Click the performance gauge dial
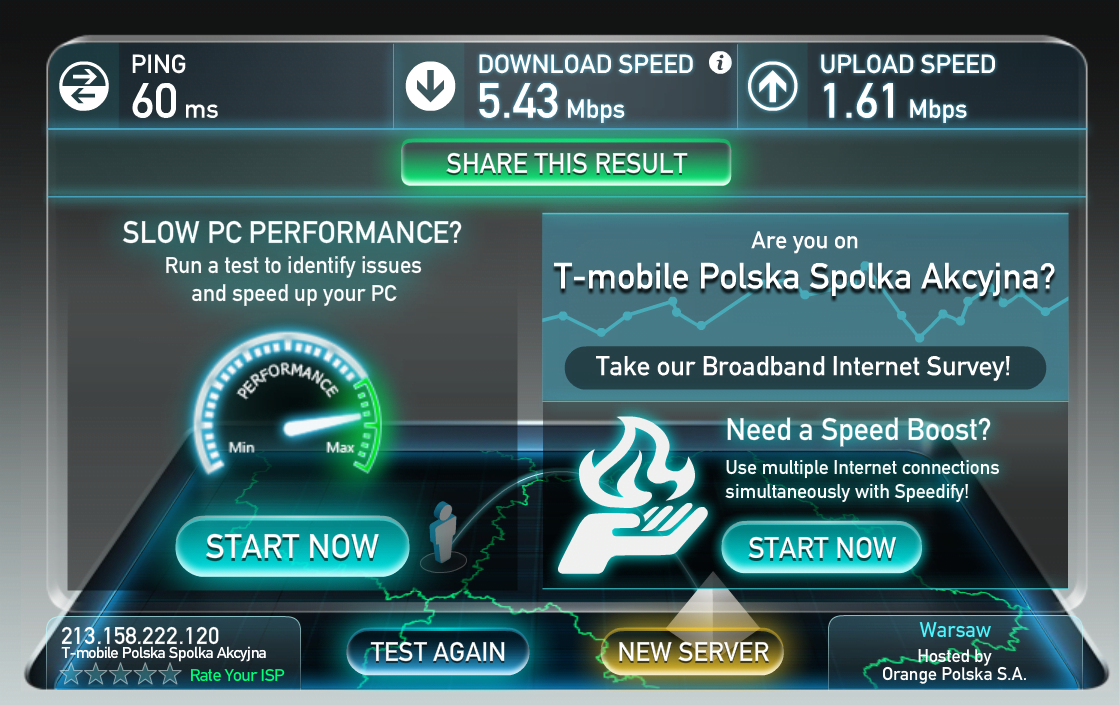Viewport: 1119px width, 705px height. [x=288, y=403]
